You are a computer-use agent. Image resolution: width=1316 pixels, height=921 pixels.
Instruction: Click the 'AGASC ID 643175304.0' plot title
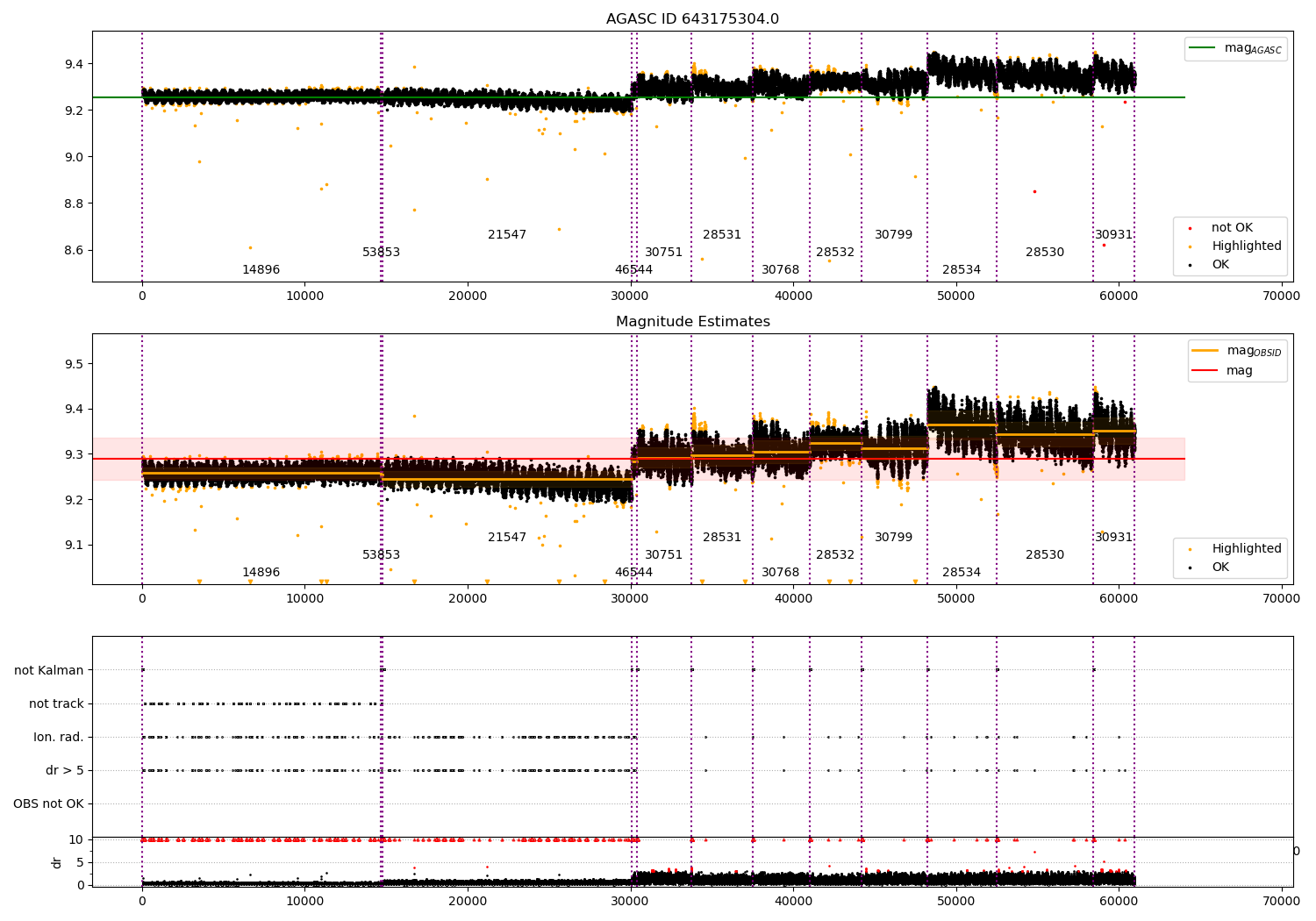(x=692, y=19)
